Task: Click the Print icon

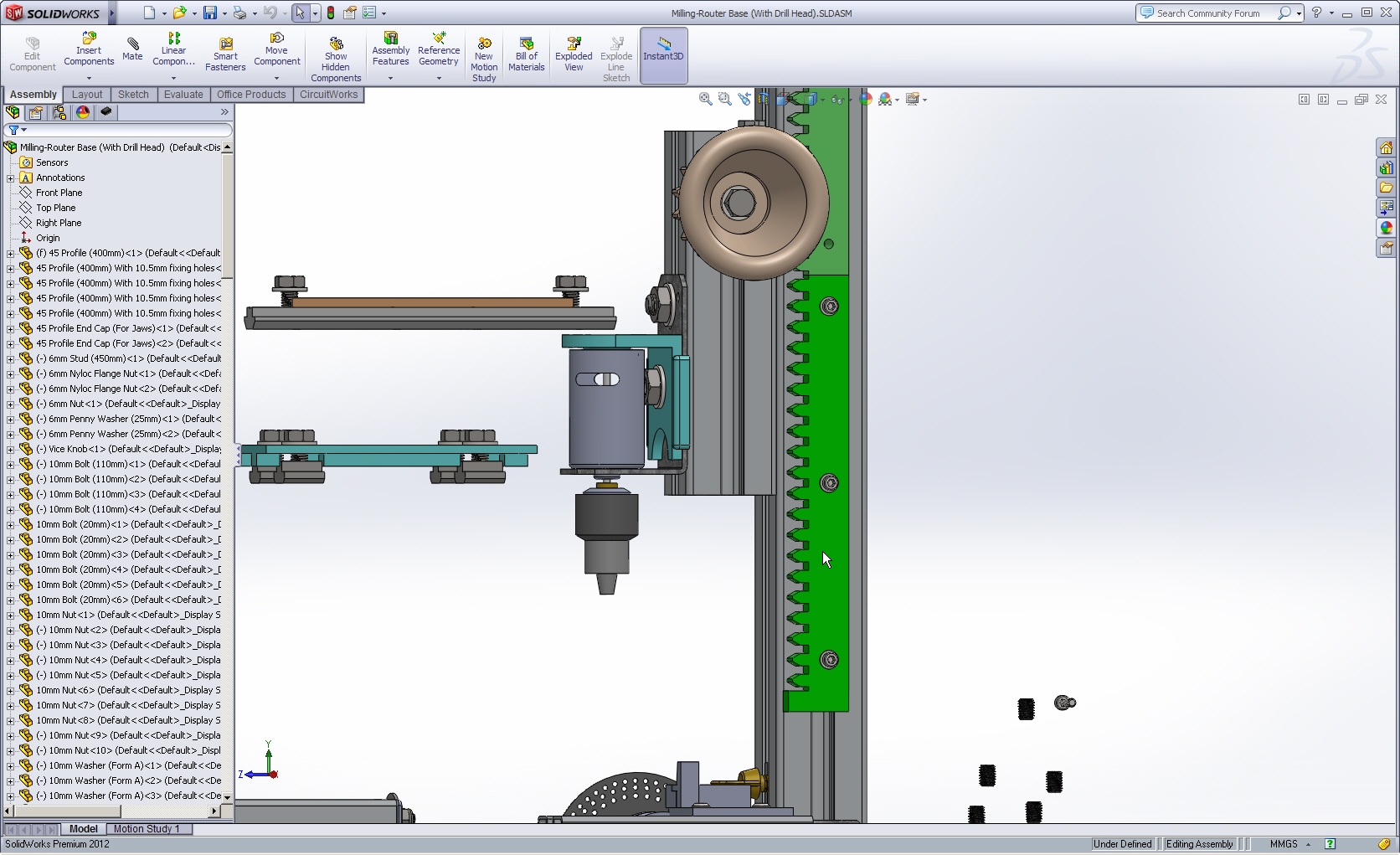Action: pos(239,13)
